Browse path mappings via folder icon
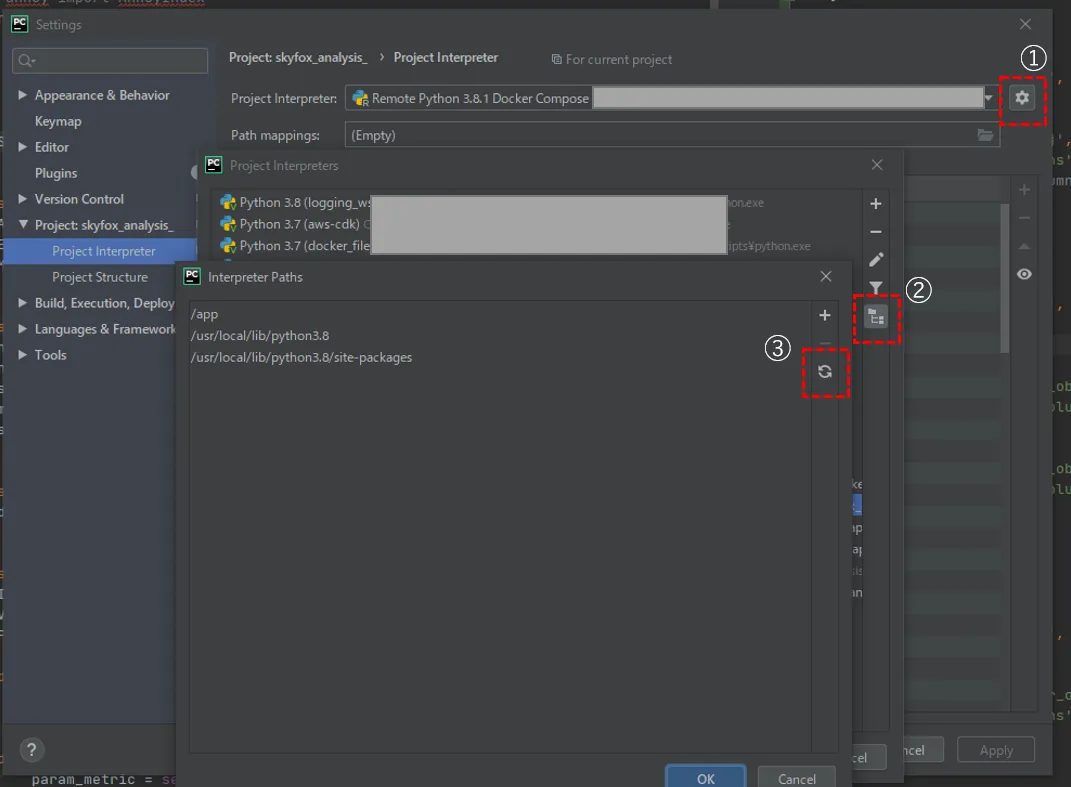Viewport: 1071px width, 787px height. pos(985,135)
